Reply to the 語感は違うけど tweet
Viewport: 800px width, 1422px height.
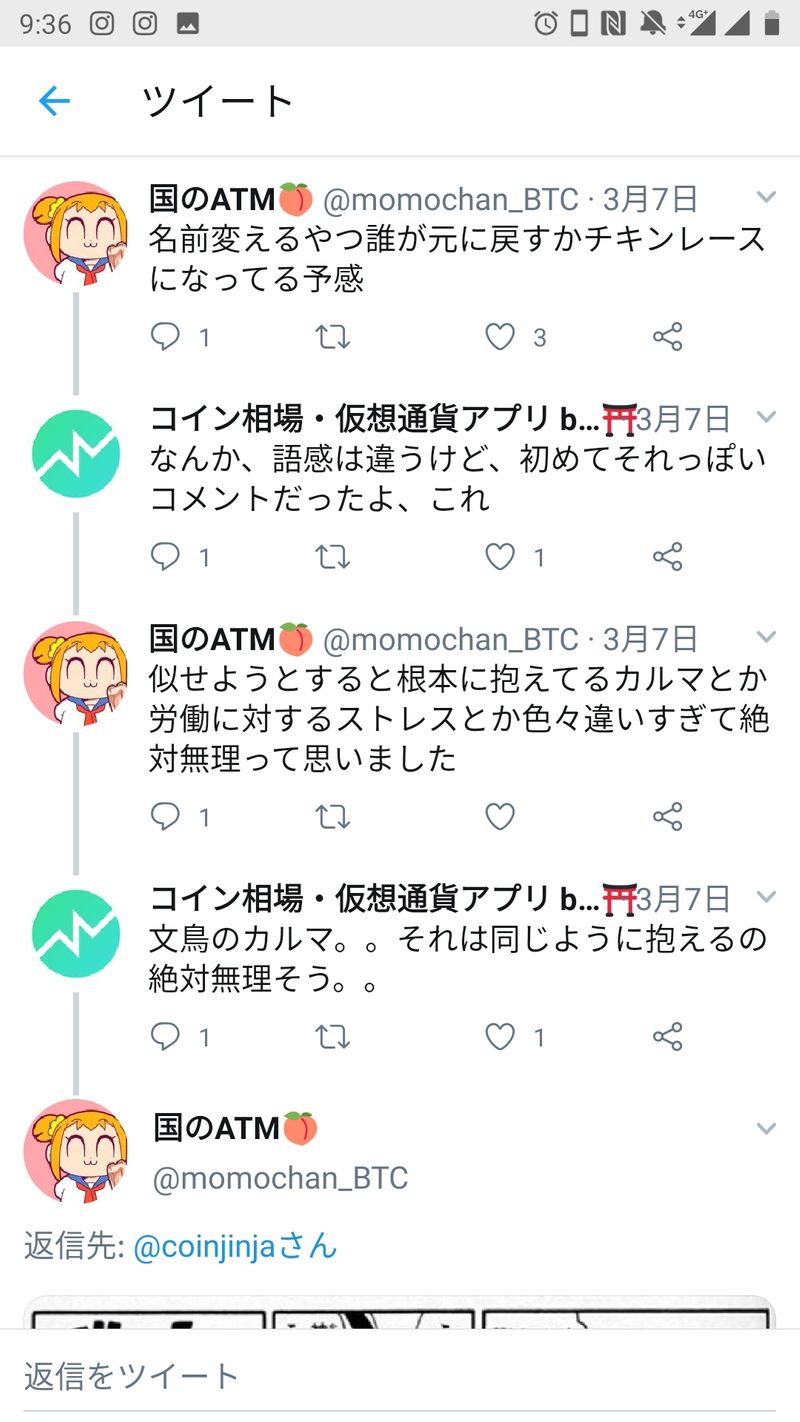165,557
